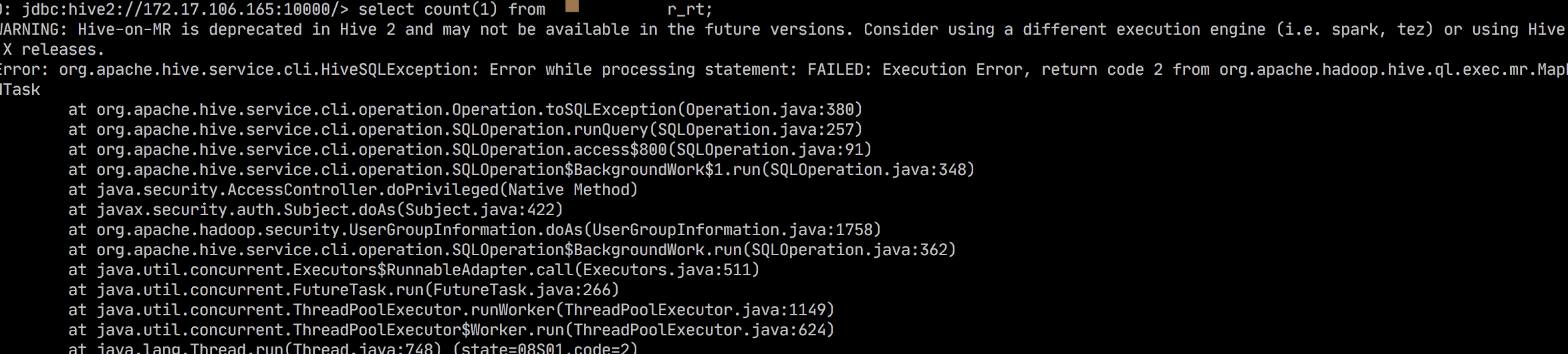Click the orange block after the word from

pos(571,7)
